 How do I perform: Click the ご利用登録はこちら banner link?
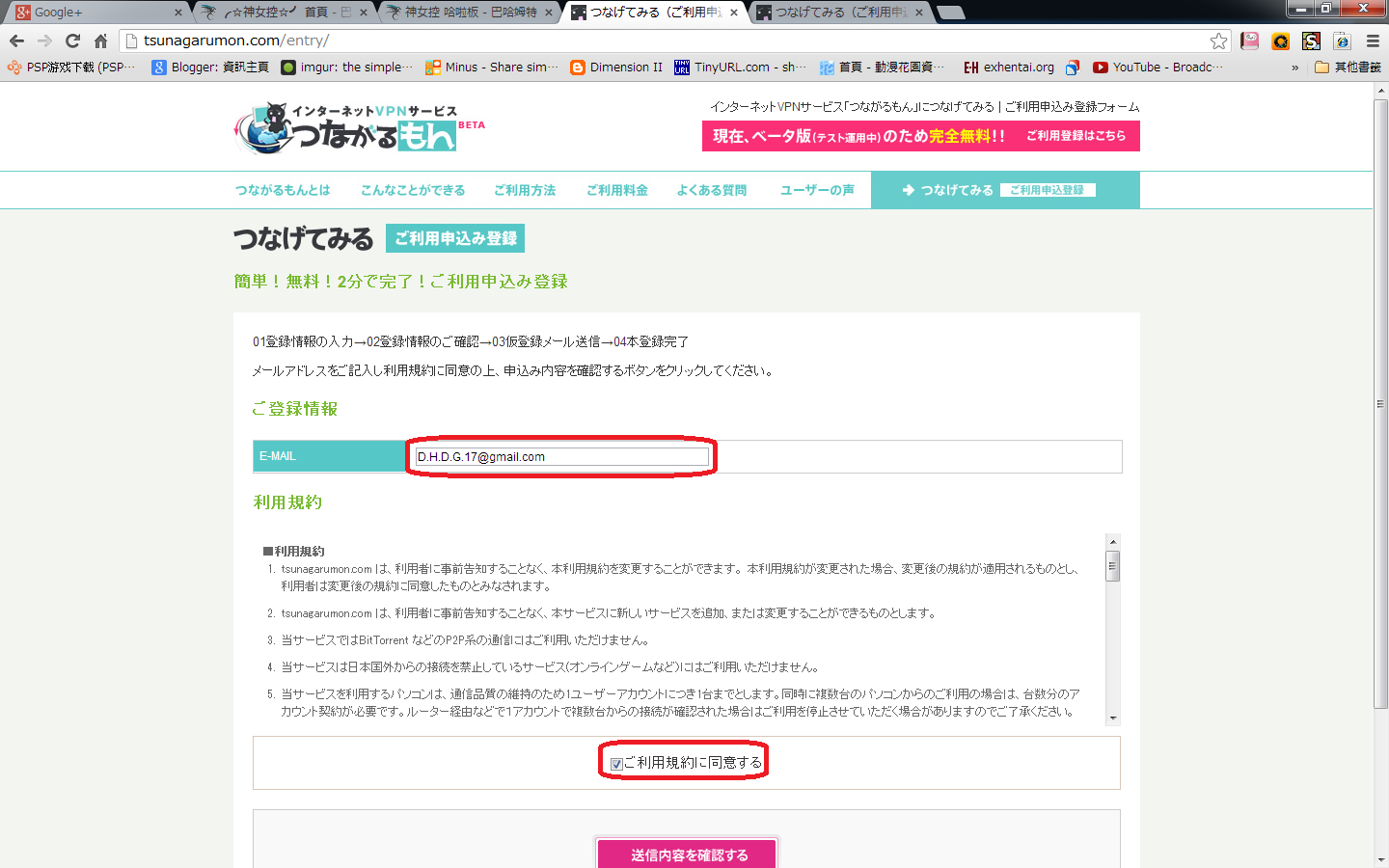tap(1076, 136)
